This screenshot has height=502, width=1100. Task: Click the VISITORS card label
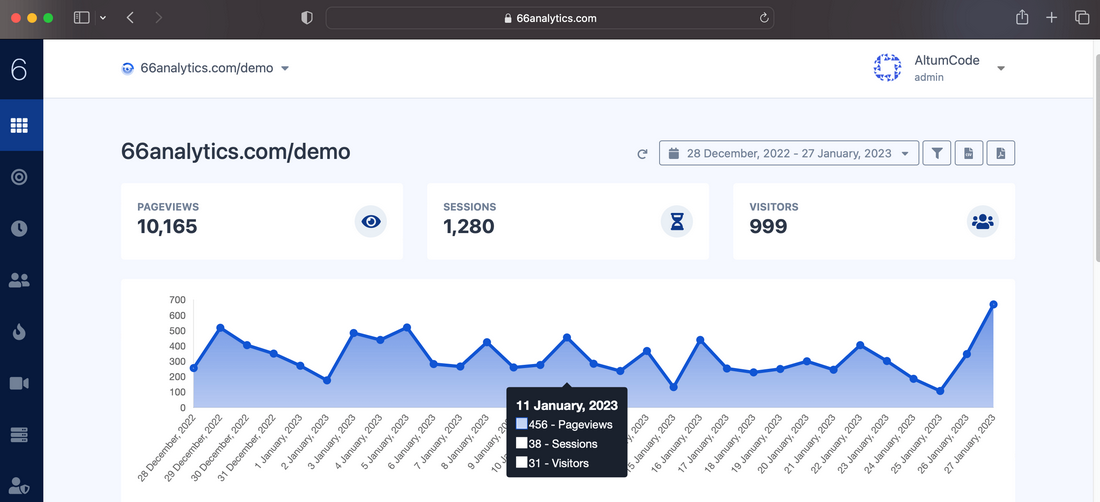tap(773, 207)
